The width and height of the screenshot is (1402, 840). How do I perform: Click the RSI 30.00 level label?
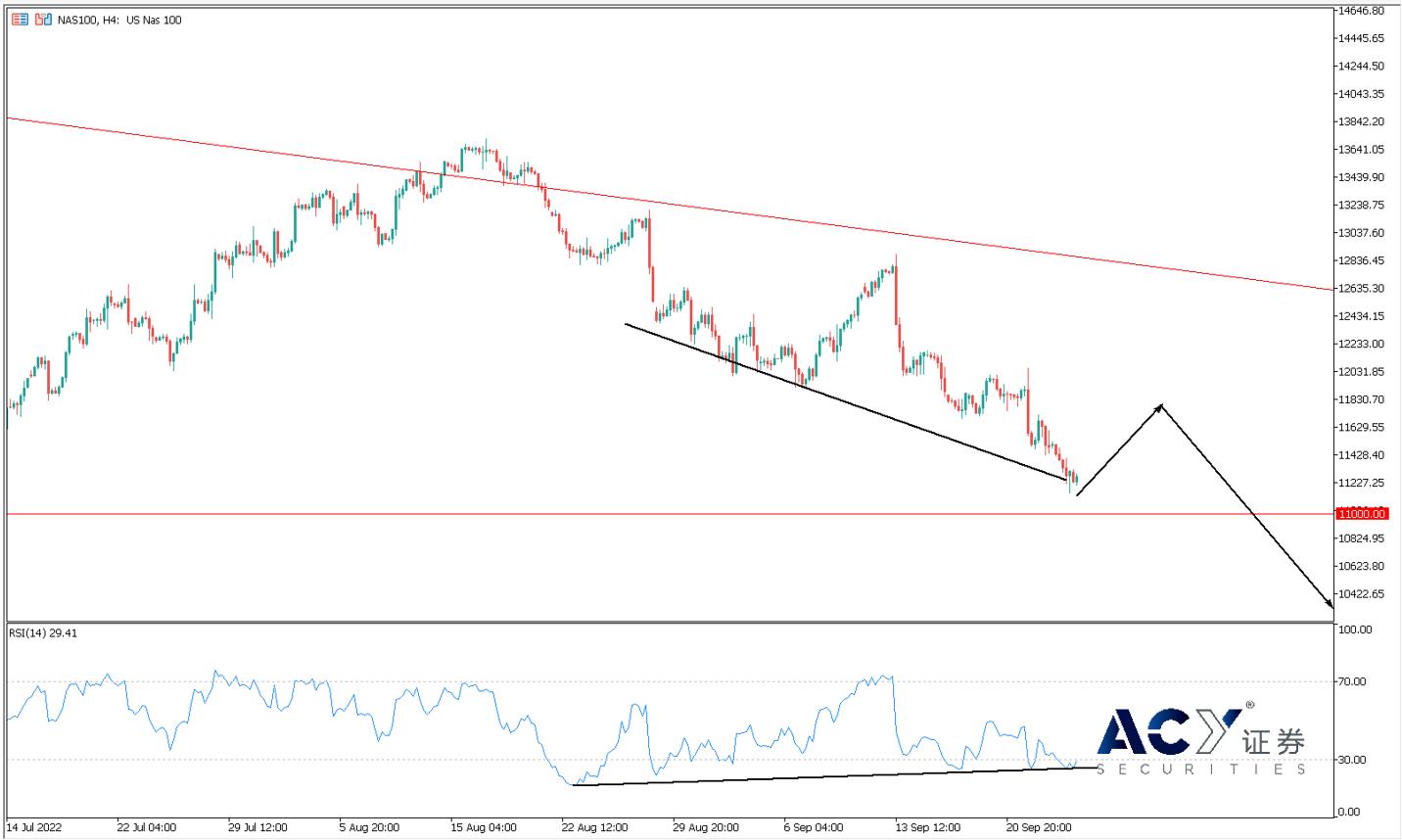1356,760
